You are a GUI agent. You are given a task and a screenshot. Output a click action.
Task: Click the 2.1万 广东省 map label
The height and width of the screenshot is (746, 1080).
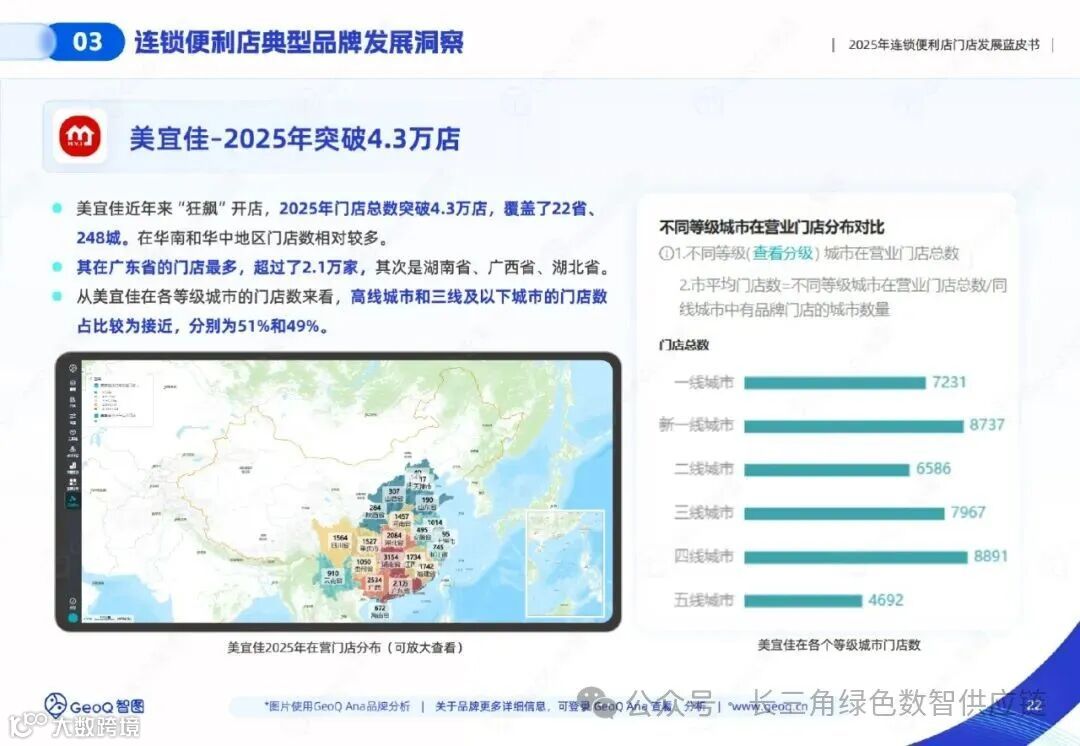pyautogui.click(x=401, y=587)
